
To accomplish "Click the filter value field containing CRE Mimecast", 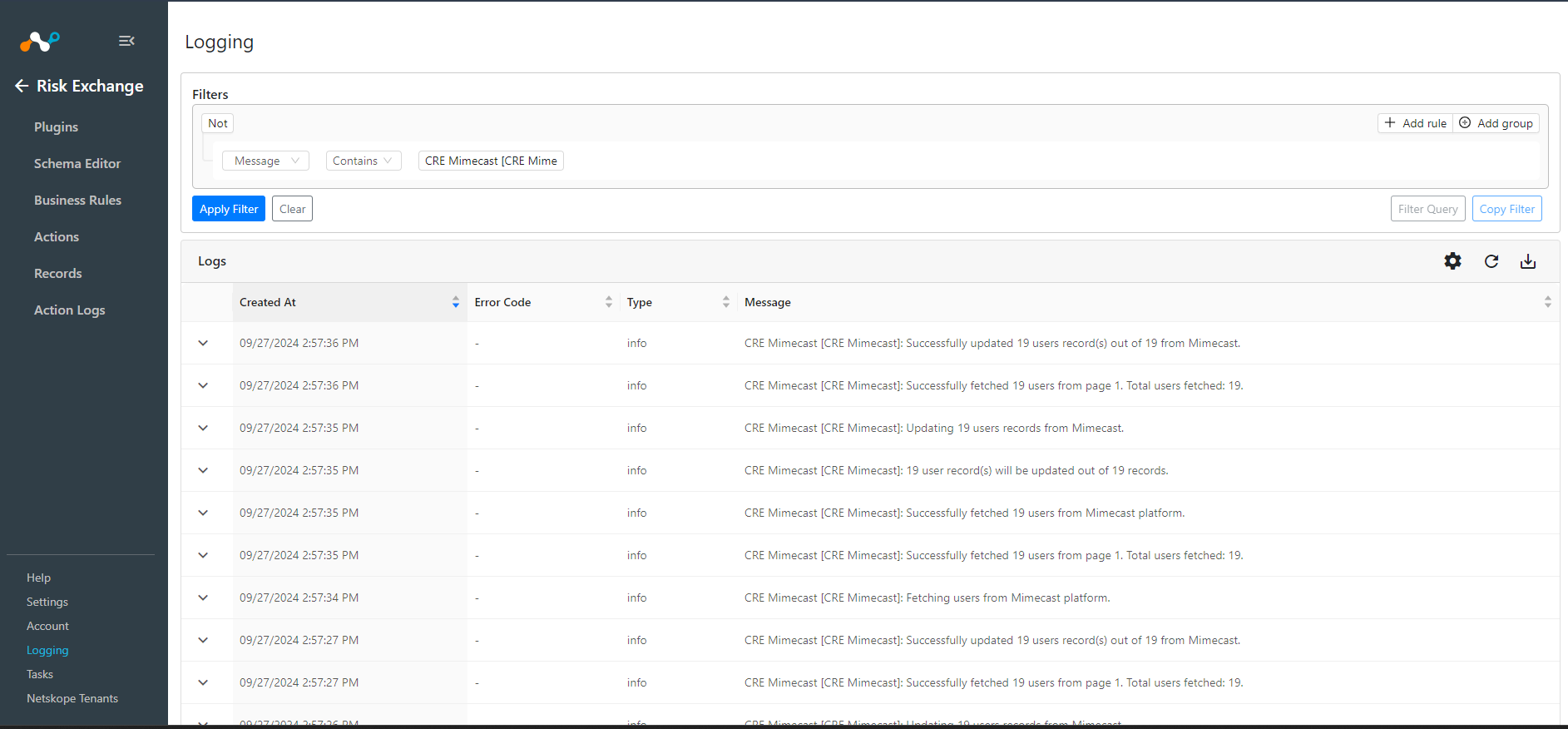I will coord(491,161).
